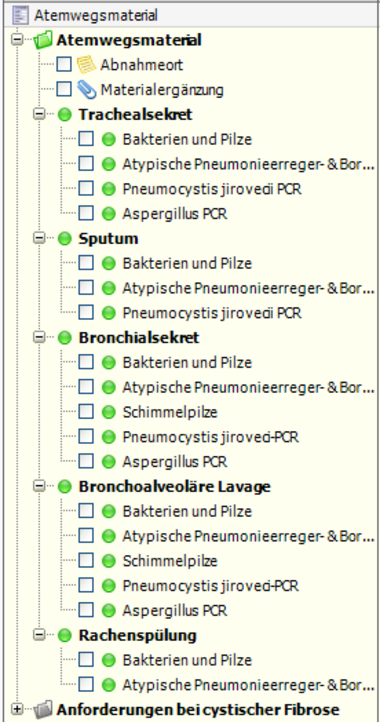Collapse the Trachealsekret node
Image resolution: width=380 pixels, height=722 pixels.
[x=39, y=114]
